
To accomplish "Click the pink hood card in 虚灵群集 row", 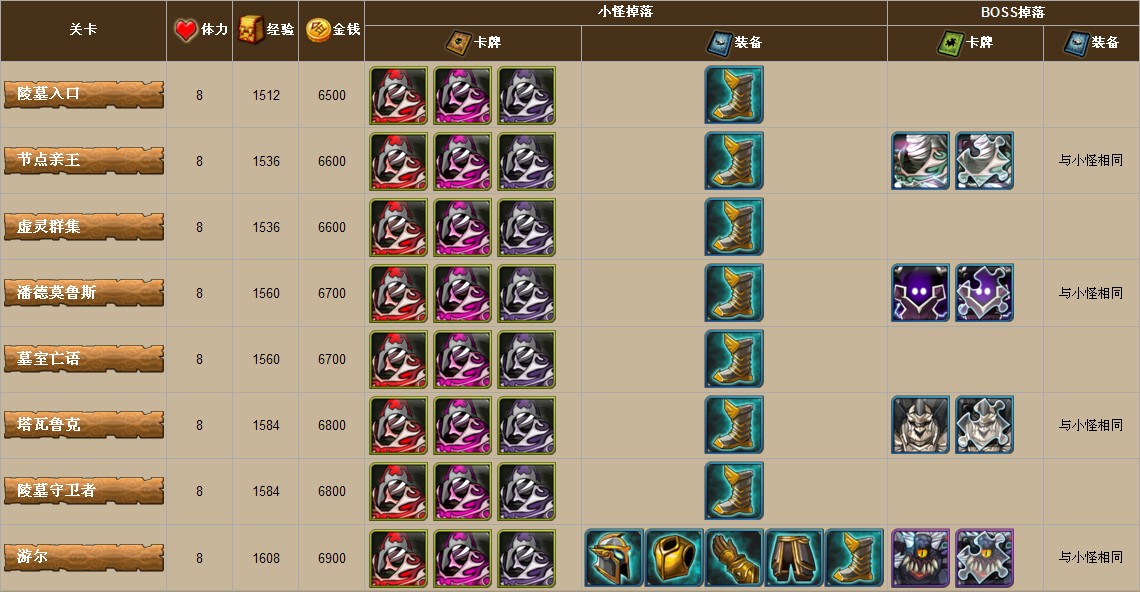I will click(x=462, y=228).
